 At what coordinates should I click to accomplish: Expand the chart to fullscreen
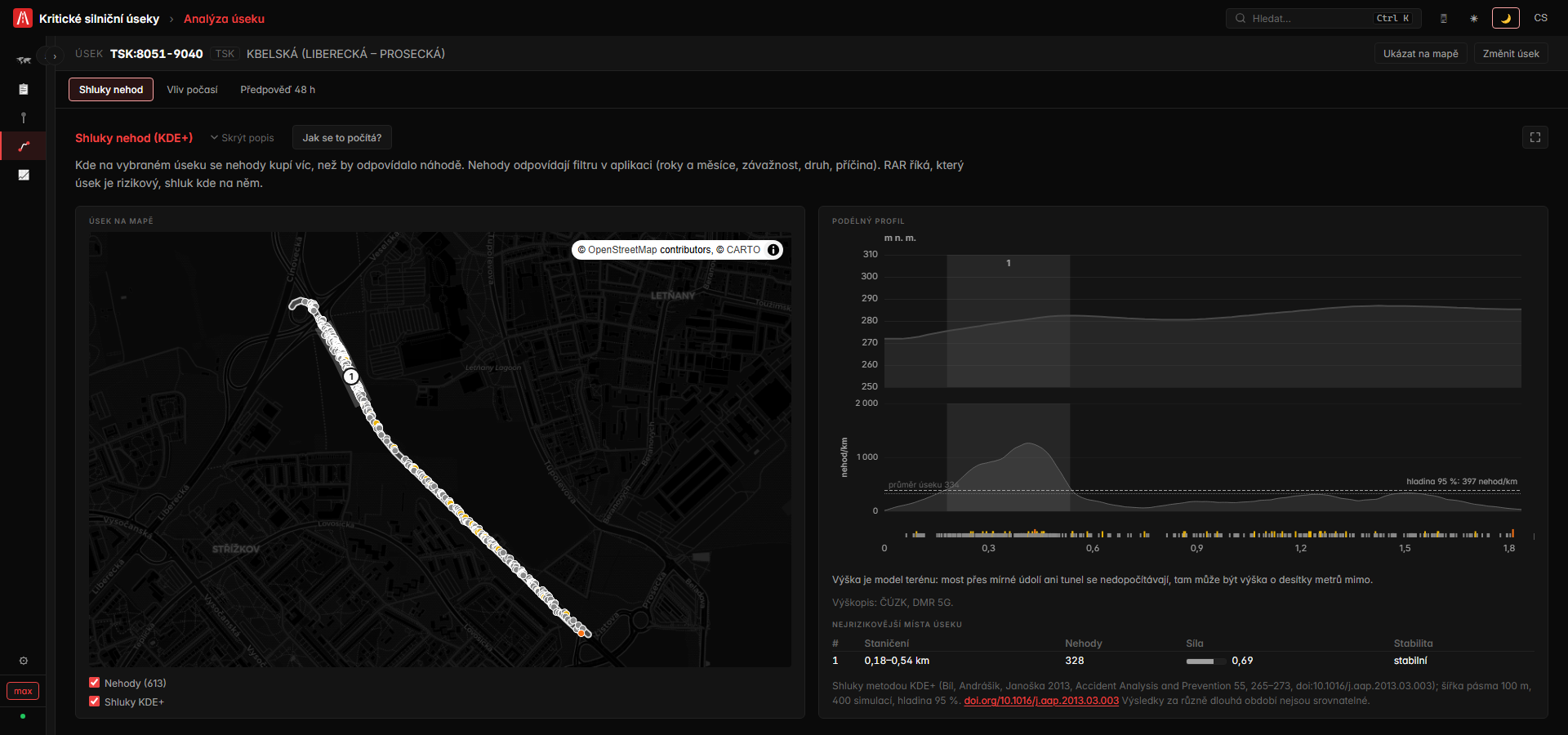point(1535,137)
